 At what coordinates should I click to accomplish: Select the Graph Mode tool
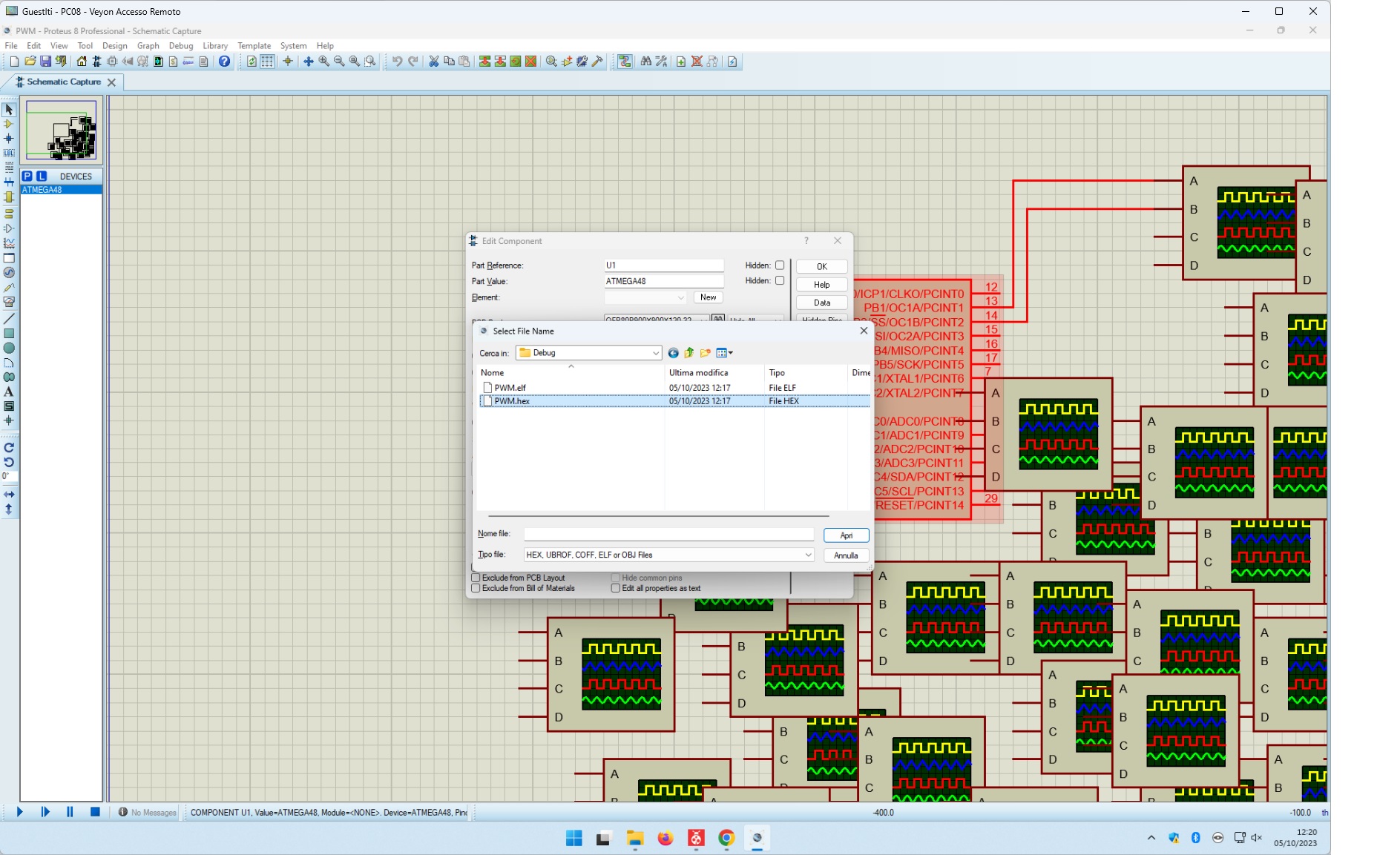[x=9, y=242]
